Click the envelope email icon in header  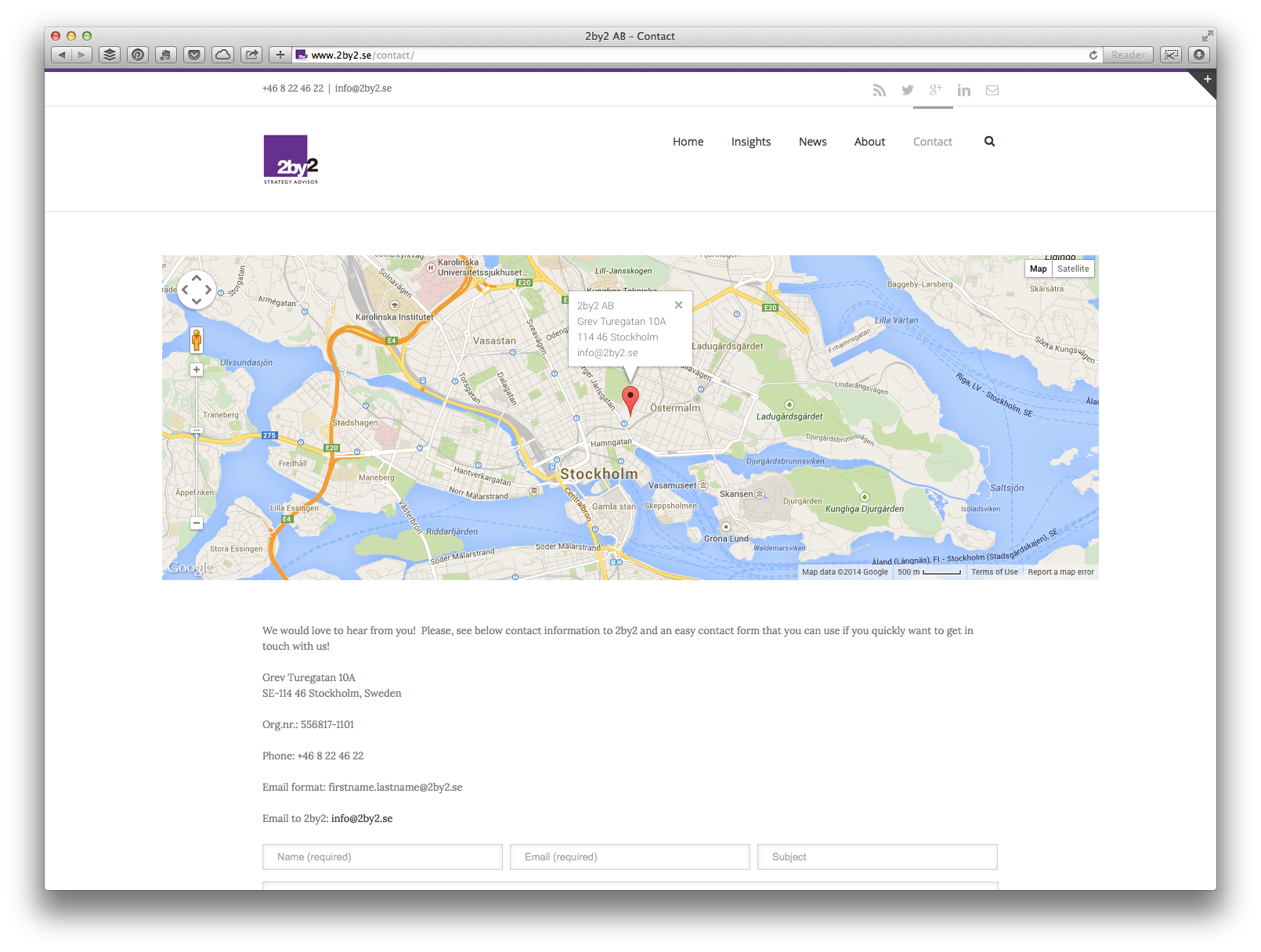[992, 90]
